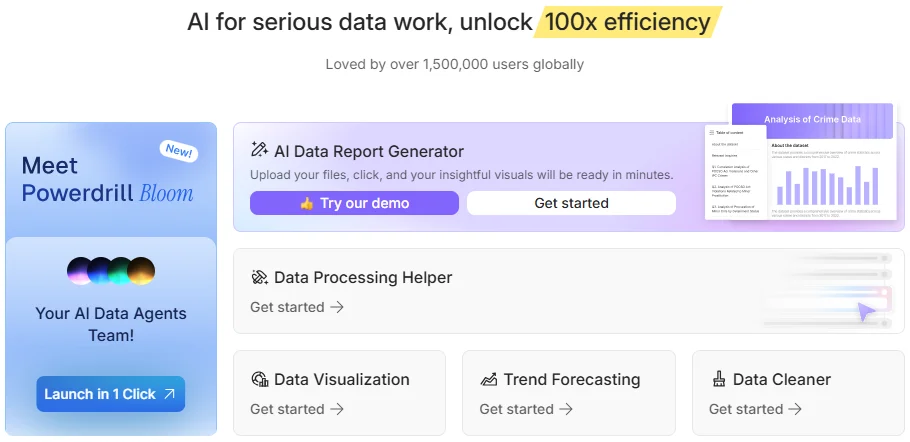Open Get started under Data Processing Helper
Screen dimensions: 910x442
(297, 307)
